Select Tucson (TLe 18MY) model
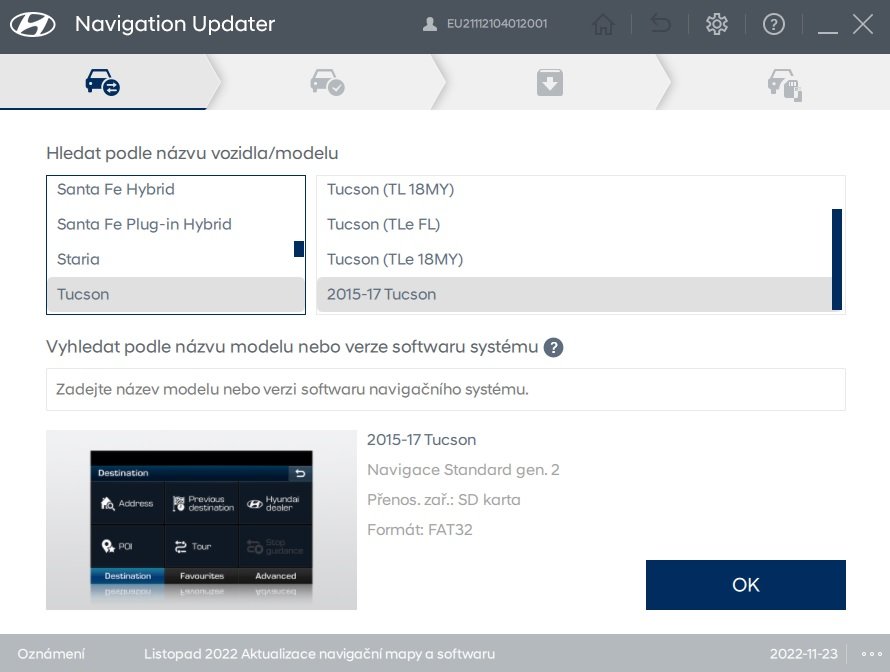890x672 pixels. pyautogui.click(x=573, y=259)
